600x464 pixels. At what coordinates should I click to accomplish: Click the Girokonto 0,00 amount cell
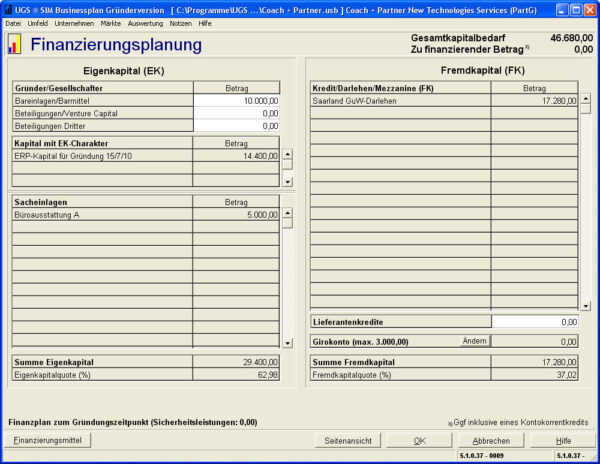(x=535, y=342)
